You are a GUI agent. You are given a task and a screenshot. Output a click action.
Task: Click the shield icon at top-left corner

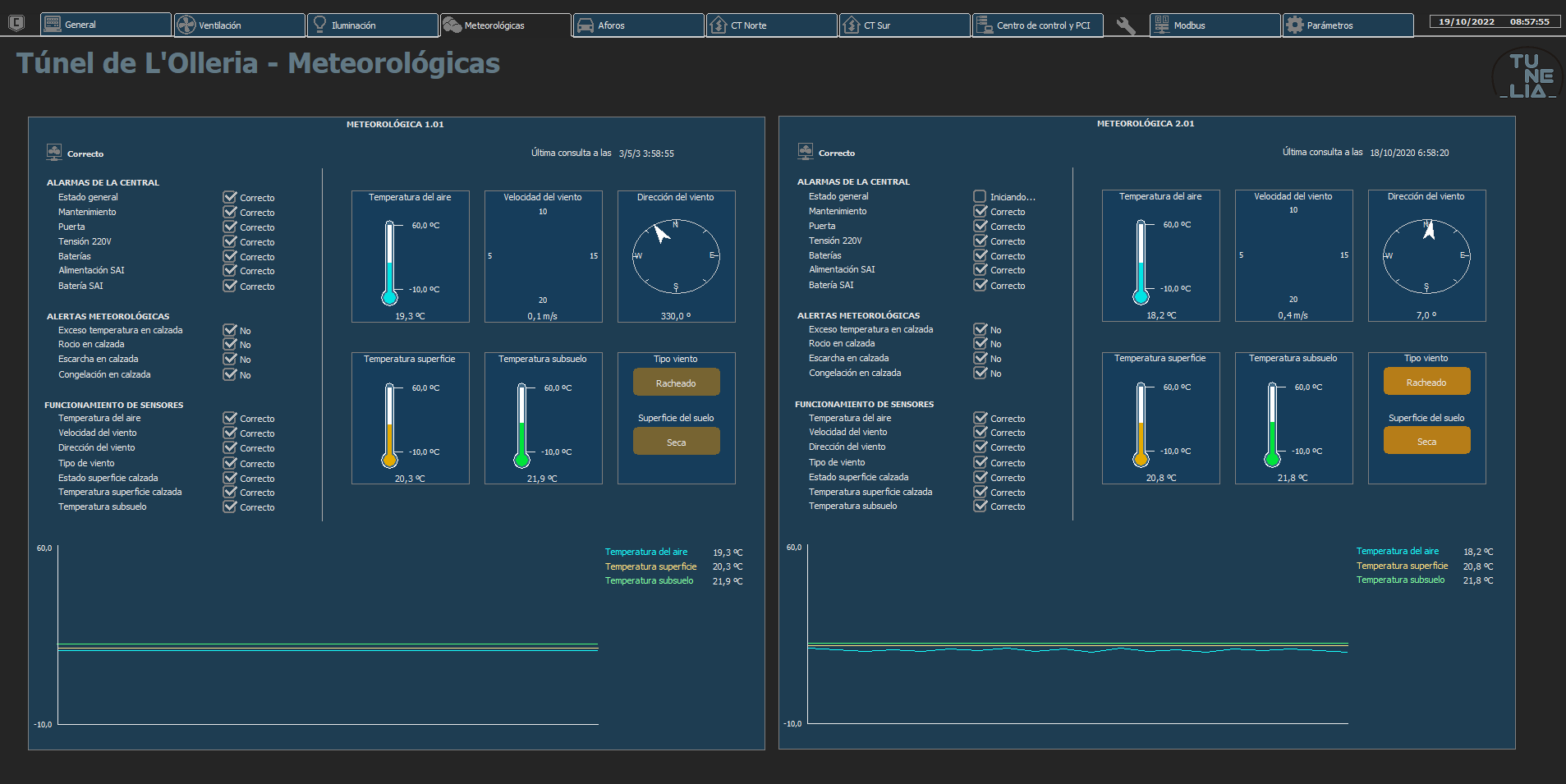coord(16,23)
